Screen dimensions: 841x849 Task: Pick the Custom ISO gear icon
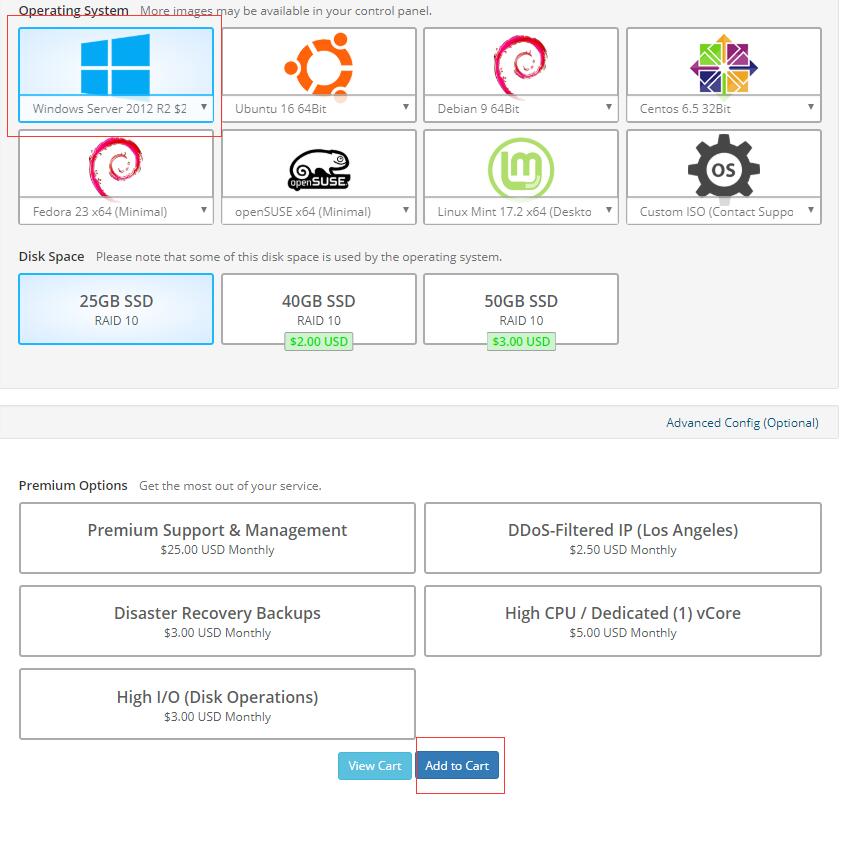[x=723, y=168]
